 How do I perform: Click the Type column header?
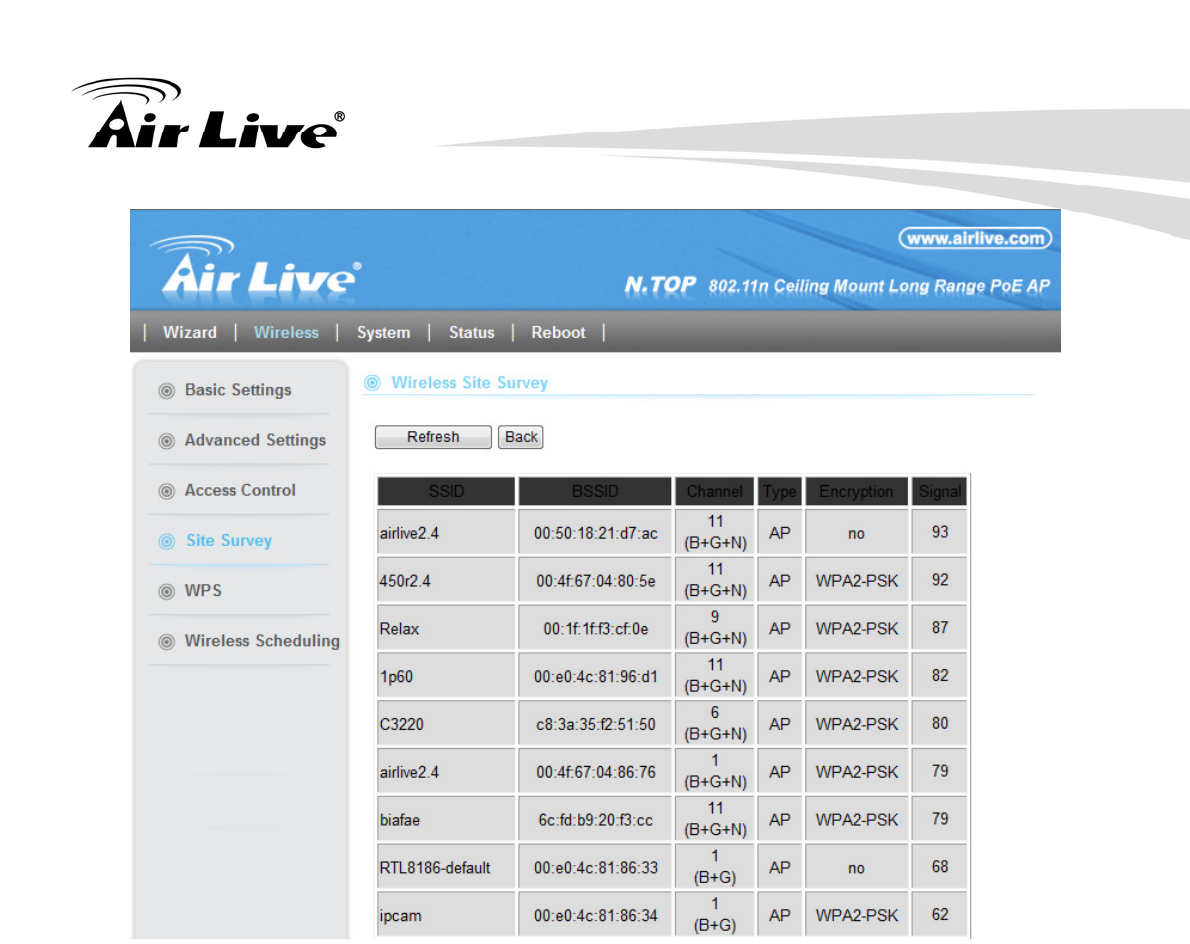[779, 491]
